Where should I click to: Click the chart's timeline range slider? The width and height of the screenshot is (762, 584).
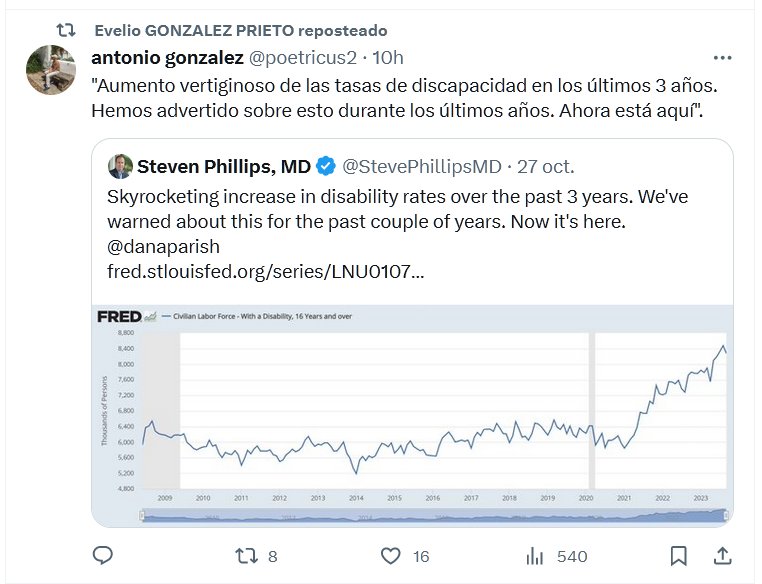(x=434, y=515)
